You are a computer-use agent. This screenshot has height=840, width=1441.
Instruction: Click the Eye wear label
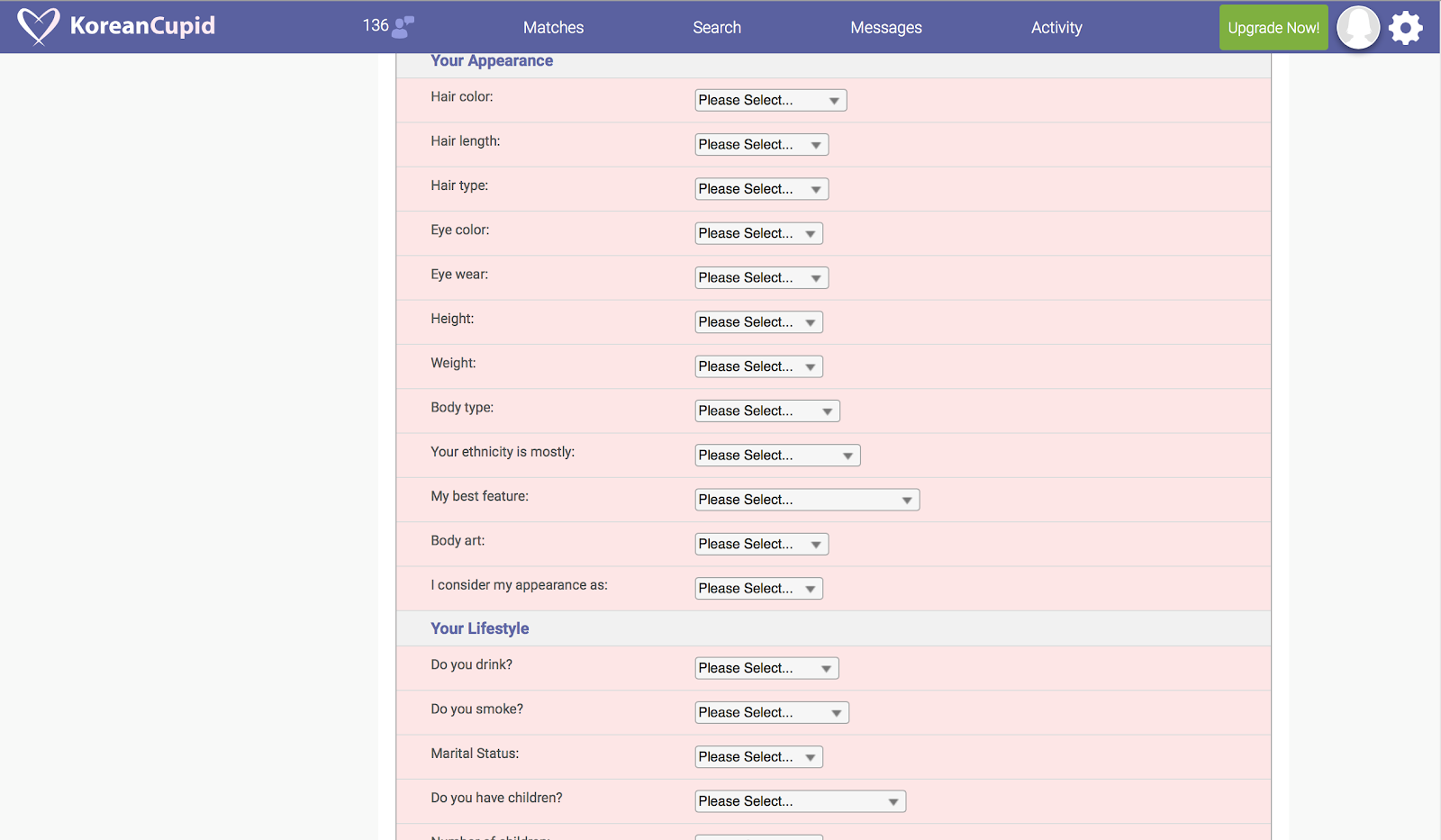tap(459, 275)
